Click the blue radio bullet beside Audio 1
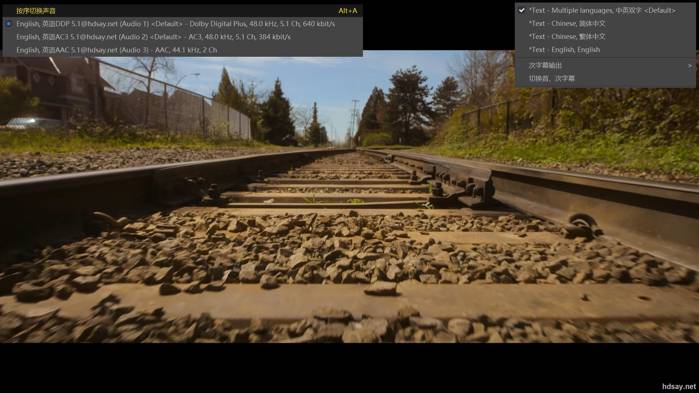The width and height of the screenshot is (699, 393). click(x=8, y=24)
